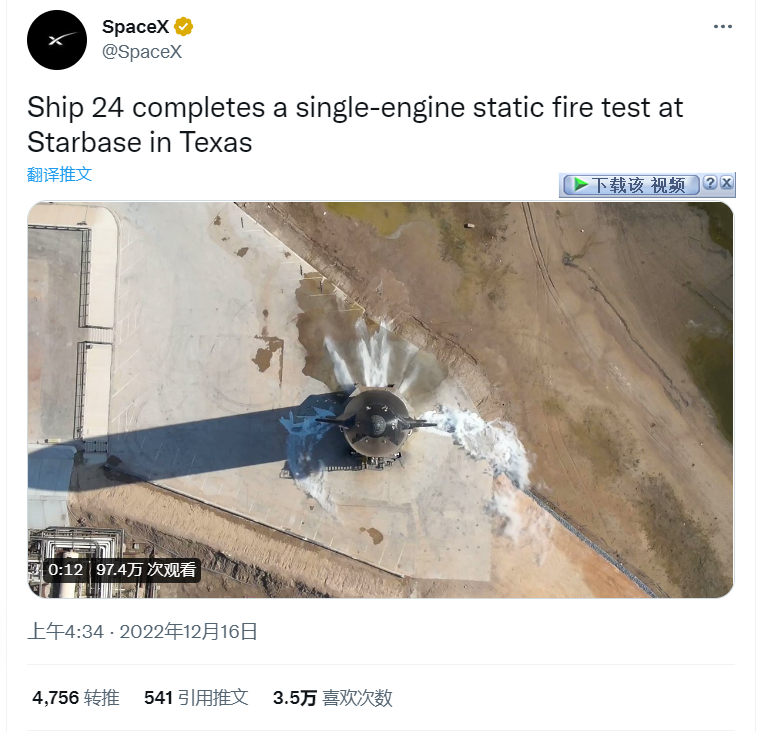757x732 pixels.
Task: Click the 97.4万 次观看 view count
Action: [x=146, y=570]
